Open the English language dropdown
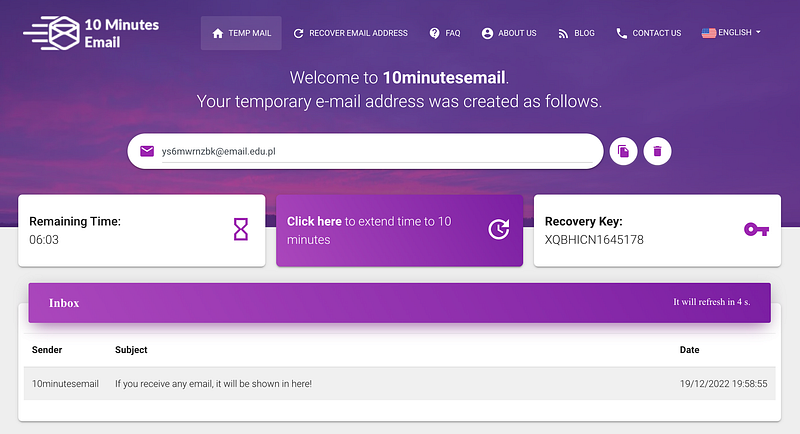Image resolution: width=800 pixels, height=434 pixels. (x=731, y=33)
